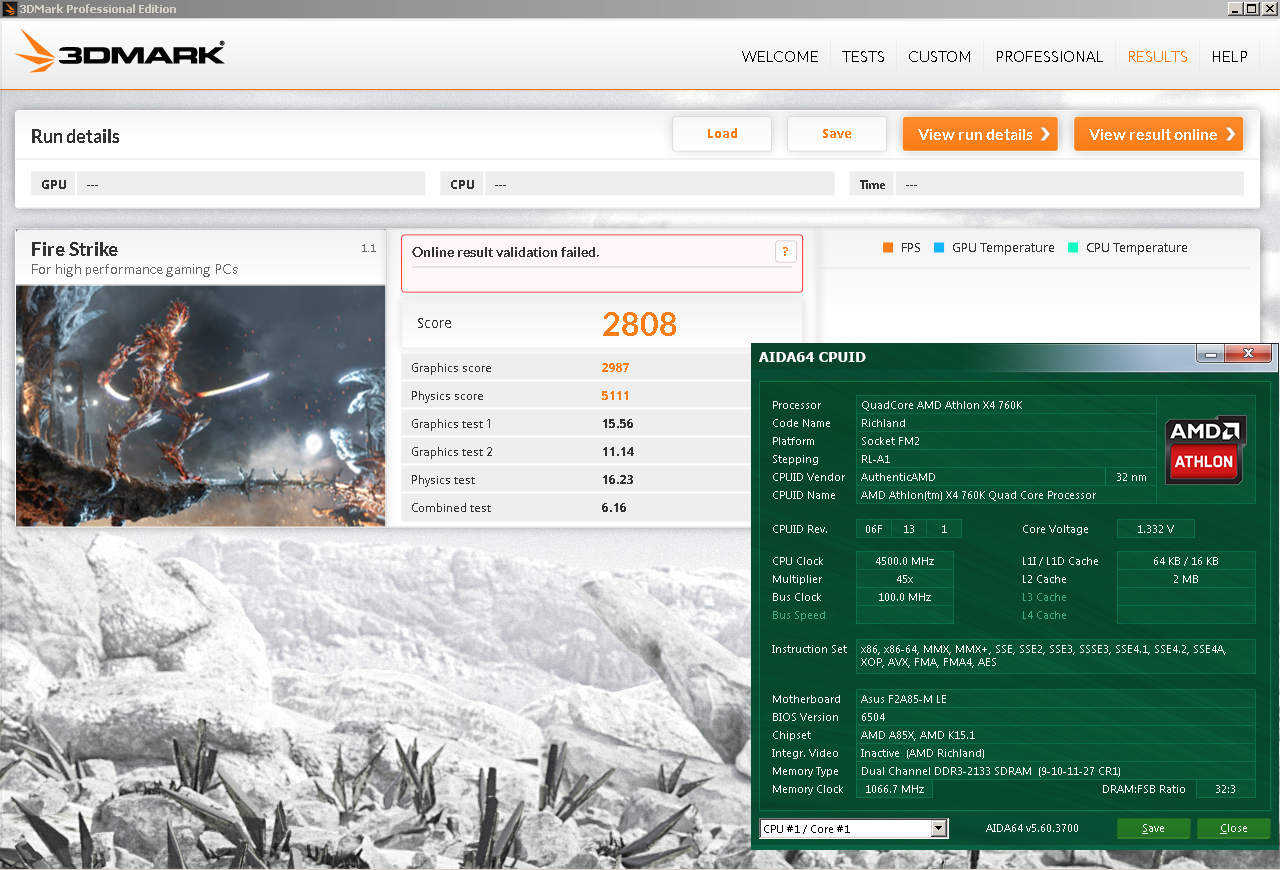Click the blue GPU Temperature legend square

pos(938,248)
